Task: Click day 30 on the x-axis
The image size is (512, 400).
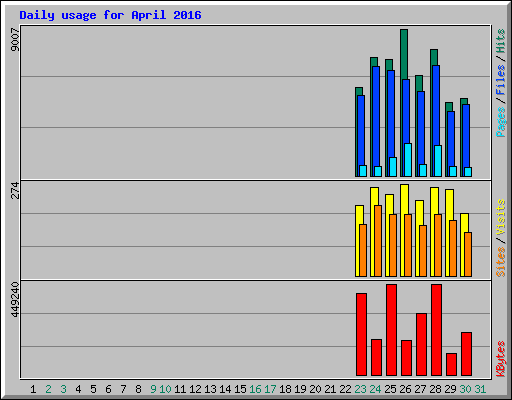Action: pyautogui.click(x=465, y=389)
